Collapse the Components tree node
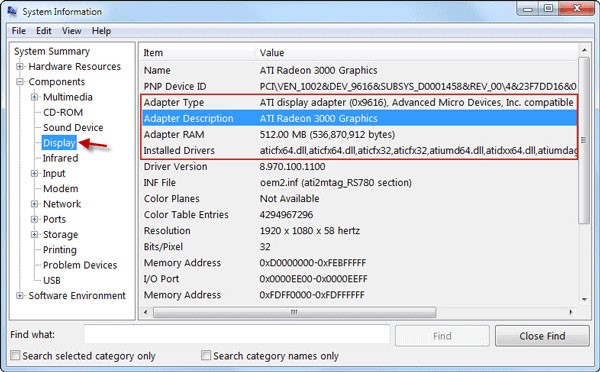Image resolution: width=600 pixels, height=372 pixels. 20,82
